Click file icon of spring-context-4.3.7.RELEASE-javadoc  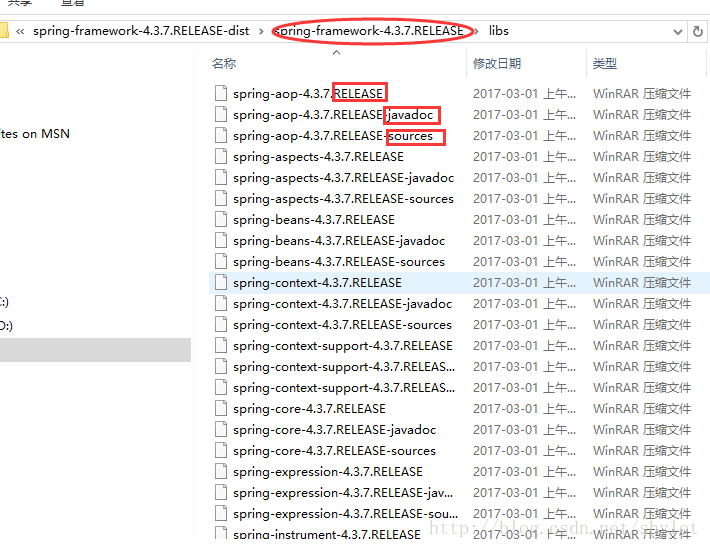pyautogui.click(x=221, y=303)
